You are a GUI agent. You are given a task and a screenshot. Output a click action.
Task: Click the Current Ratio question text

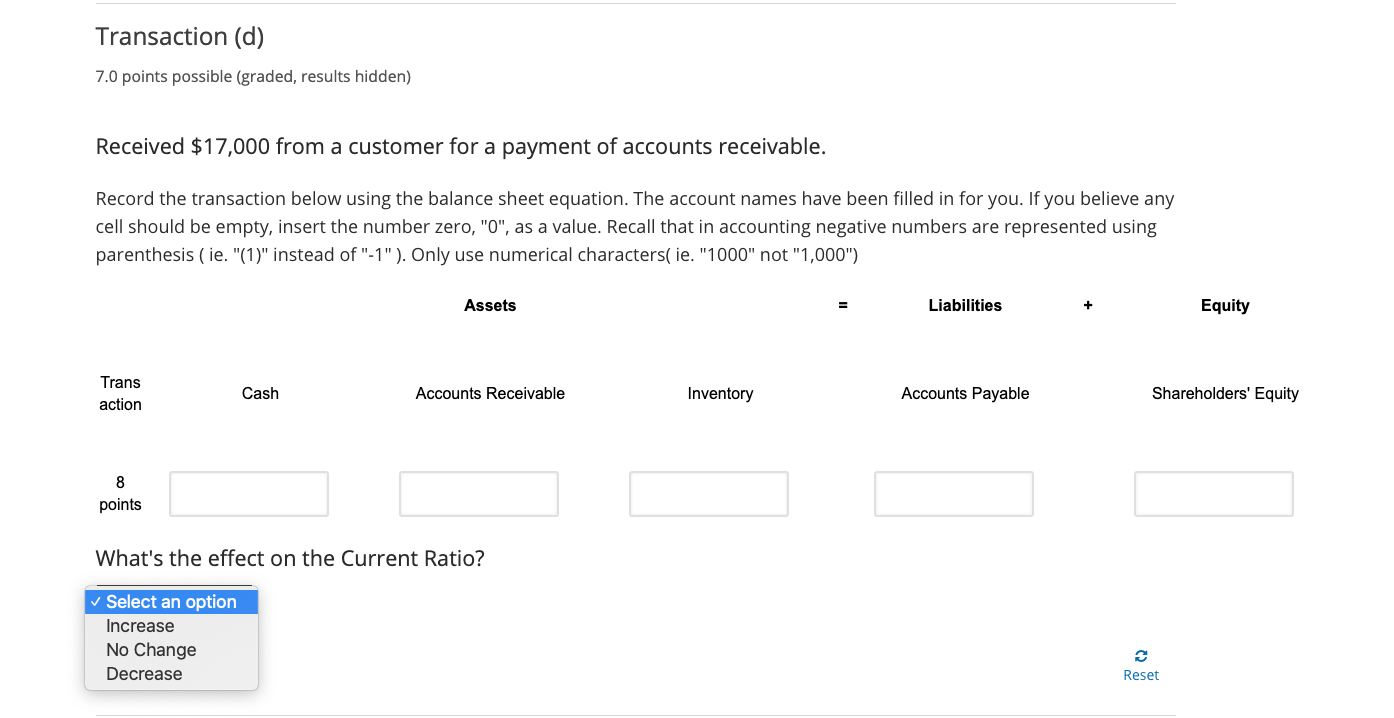coord(289,558)
